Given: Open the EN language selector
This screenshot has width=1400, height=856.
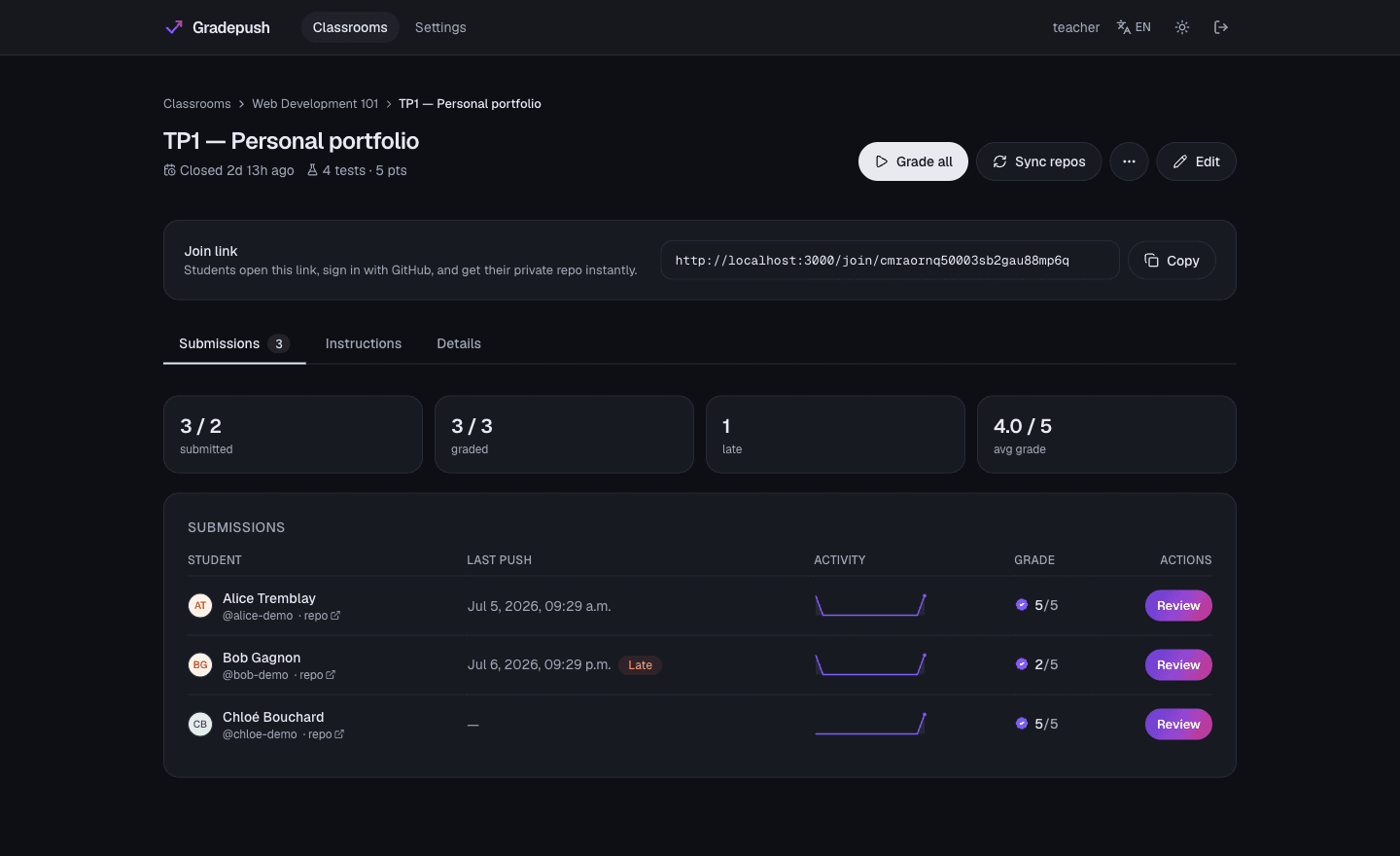Looking at the screenshot, I should coord(1134,27).
